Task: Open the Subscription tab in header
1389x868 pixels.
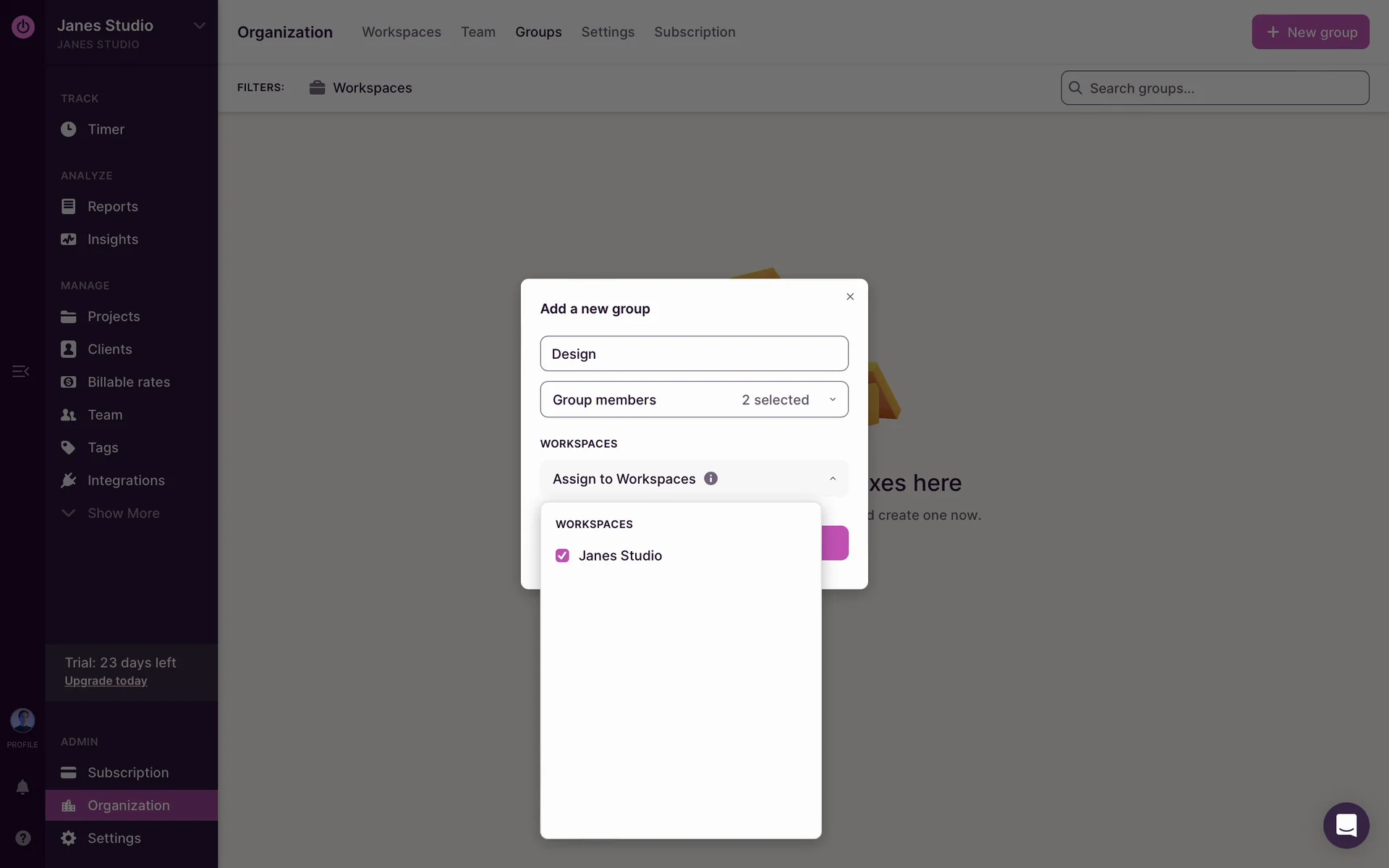Action: (x=694, y=32)
